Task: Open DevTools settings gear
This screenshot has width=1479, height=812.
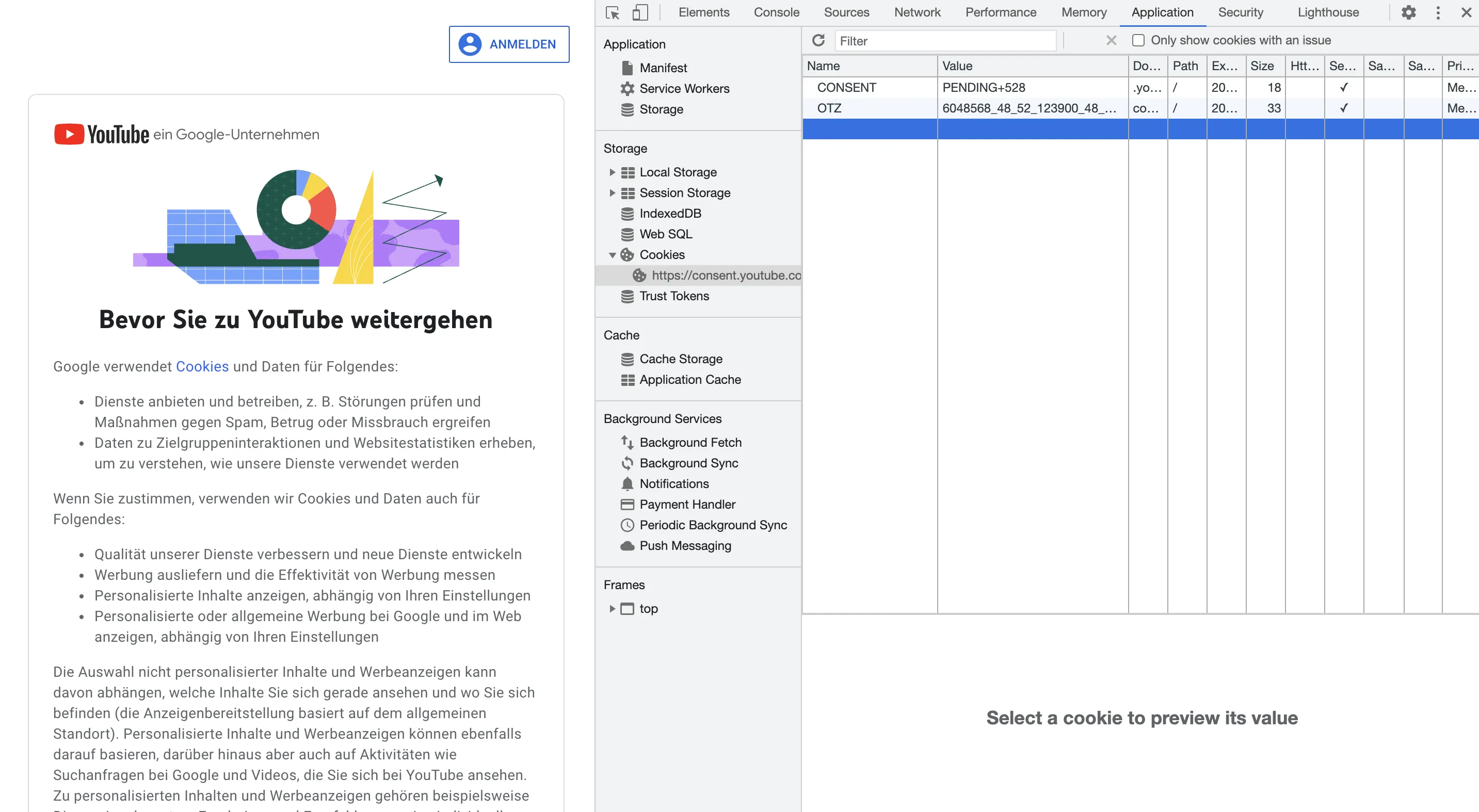Action: click(x=1408, y=12)
